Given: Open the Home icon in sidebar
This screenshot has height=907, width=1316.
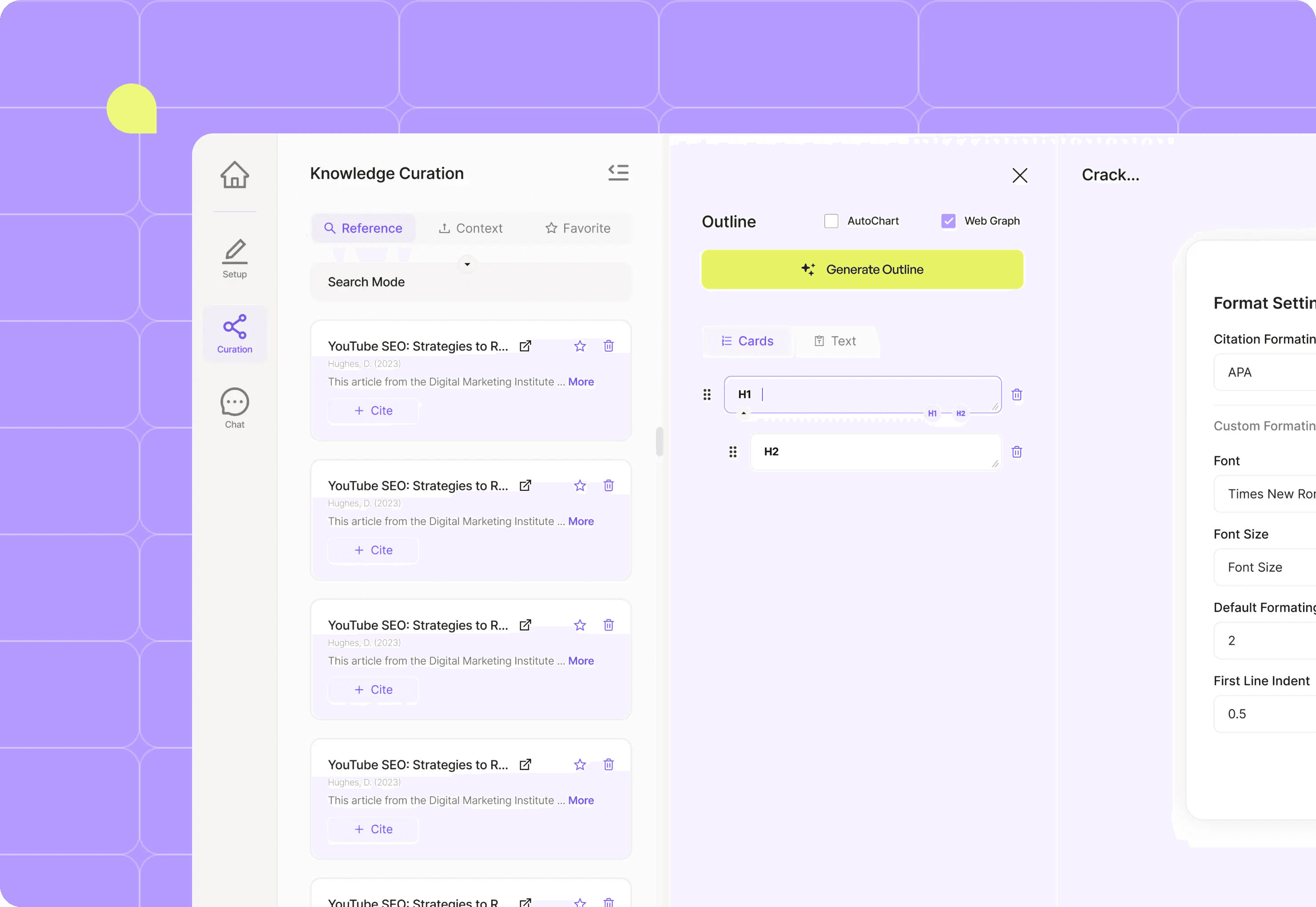Looking at the screenshot, I should (235, 174).
